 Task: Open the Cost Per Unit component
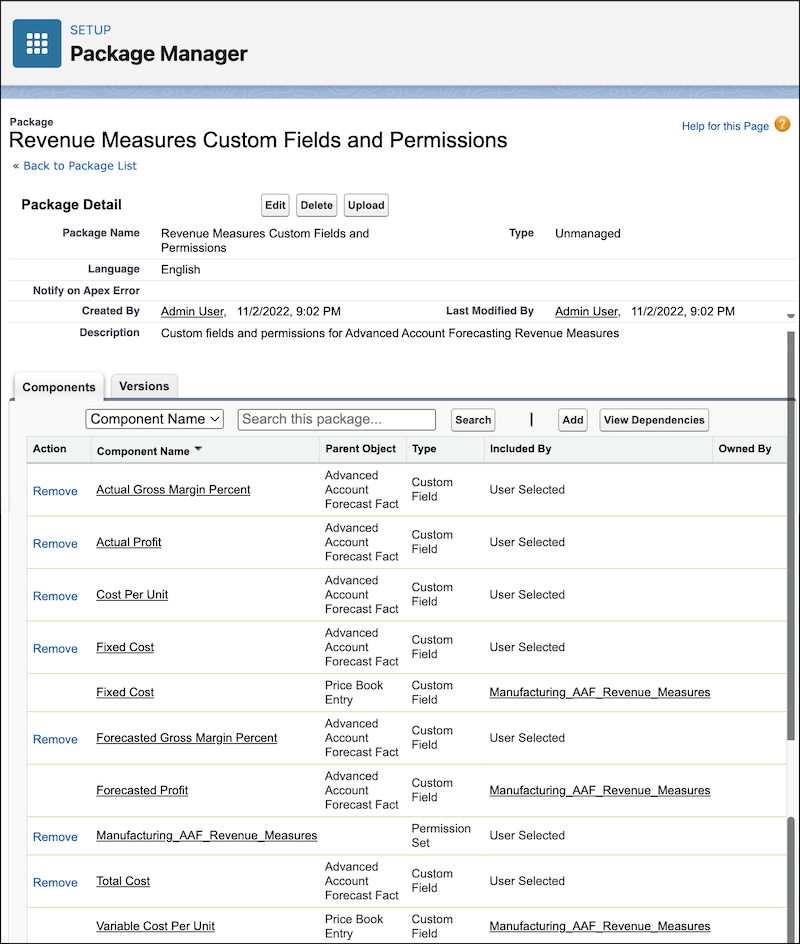[x=132, y=595]
